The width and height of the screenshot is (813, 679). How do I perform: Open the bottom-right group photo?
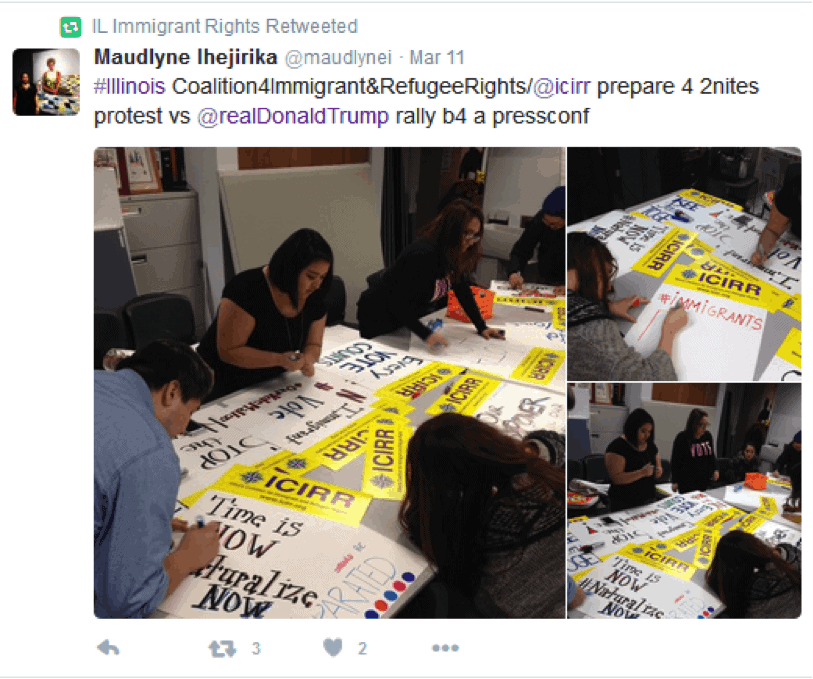coord(684,501)
